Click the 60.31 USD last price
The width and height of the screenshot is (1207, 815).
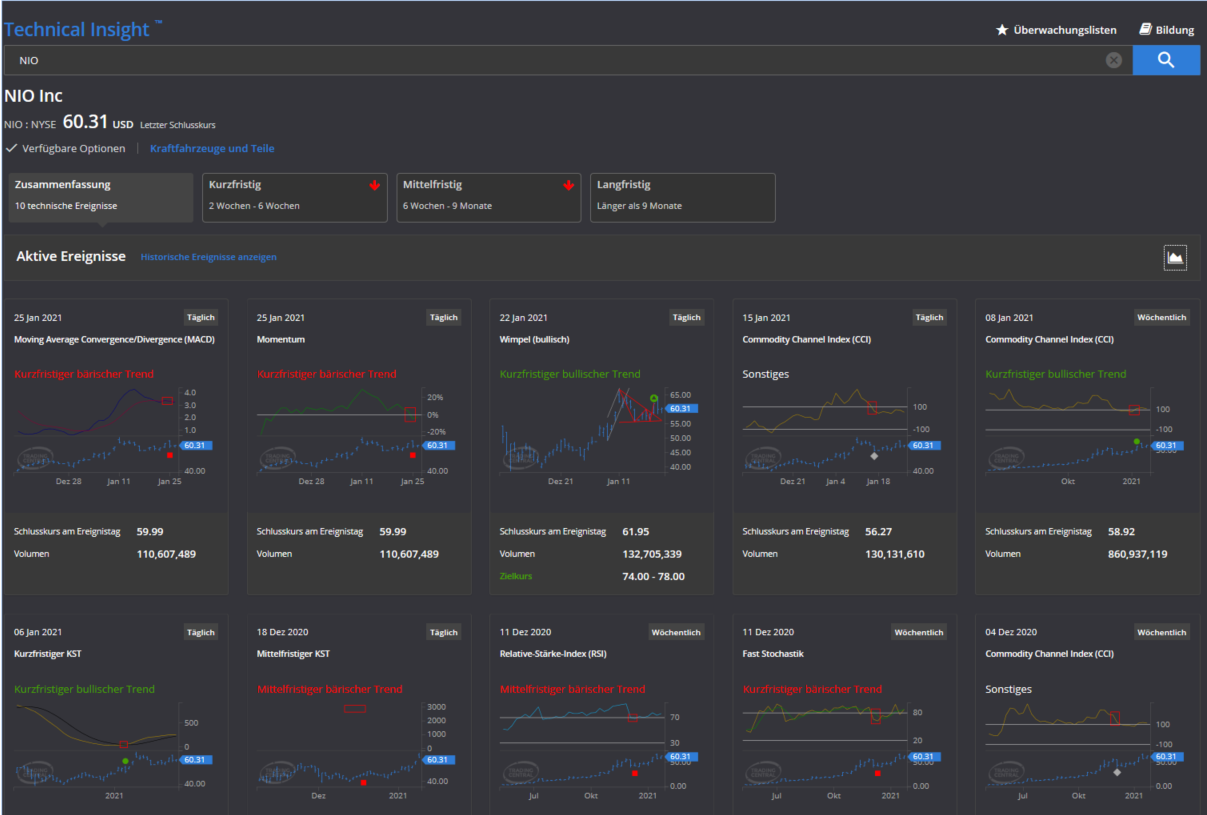click(x=98, y=122)
